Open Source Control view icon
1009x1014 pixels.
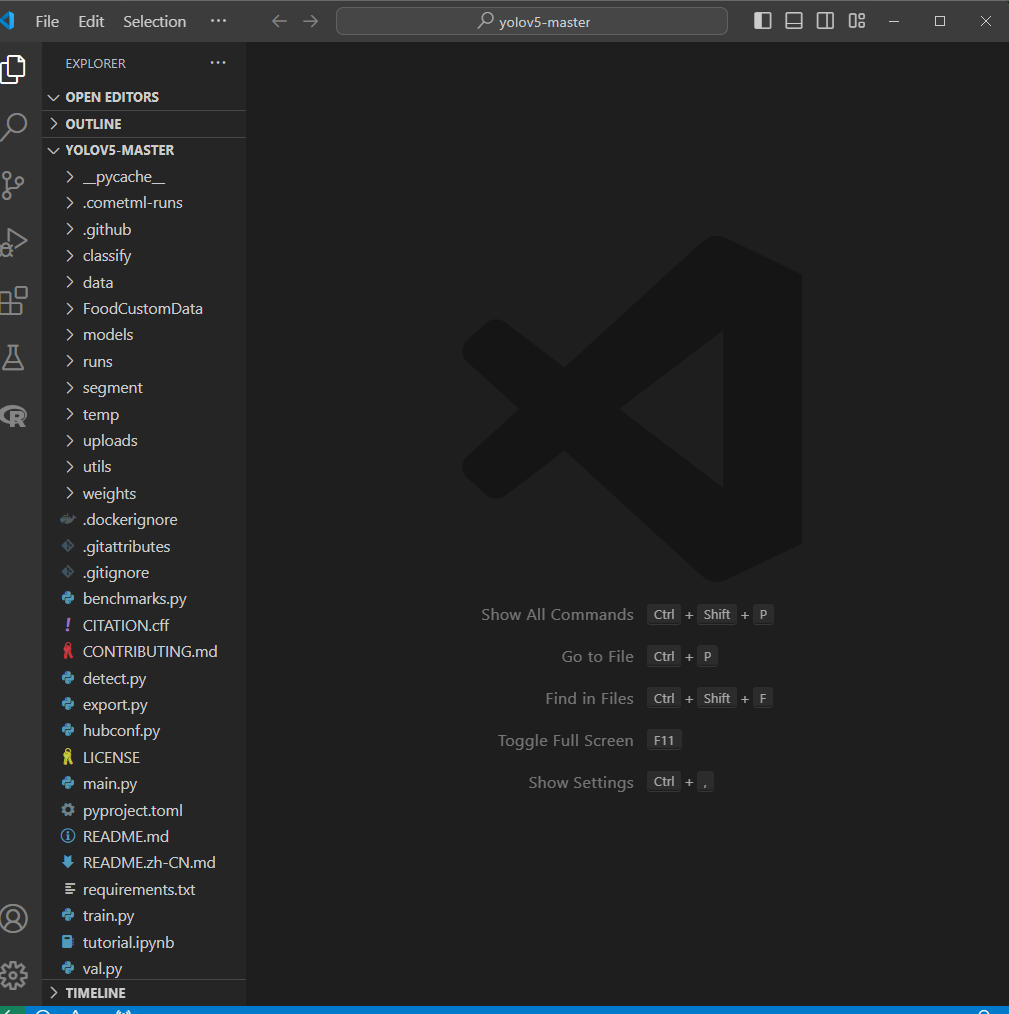point(13,185)
